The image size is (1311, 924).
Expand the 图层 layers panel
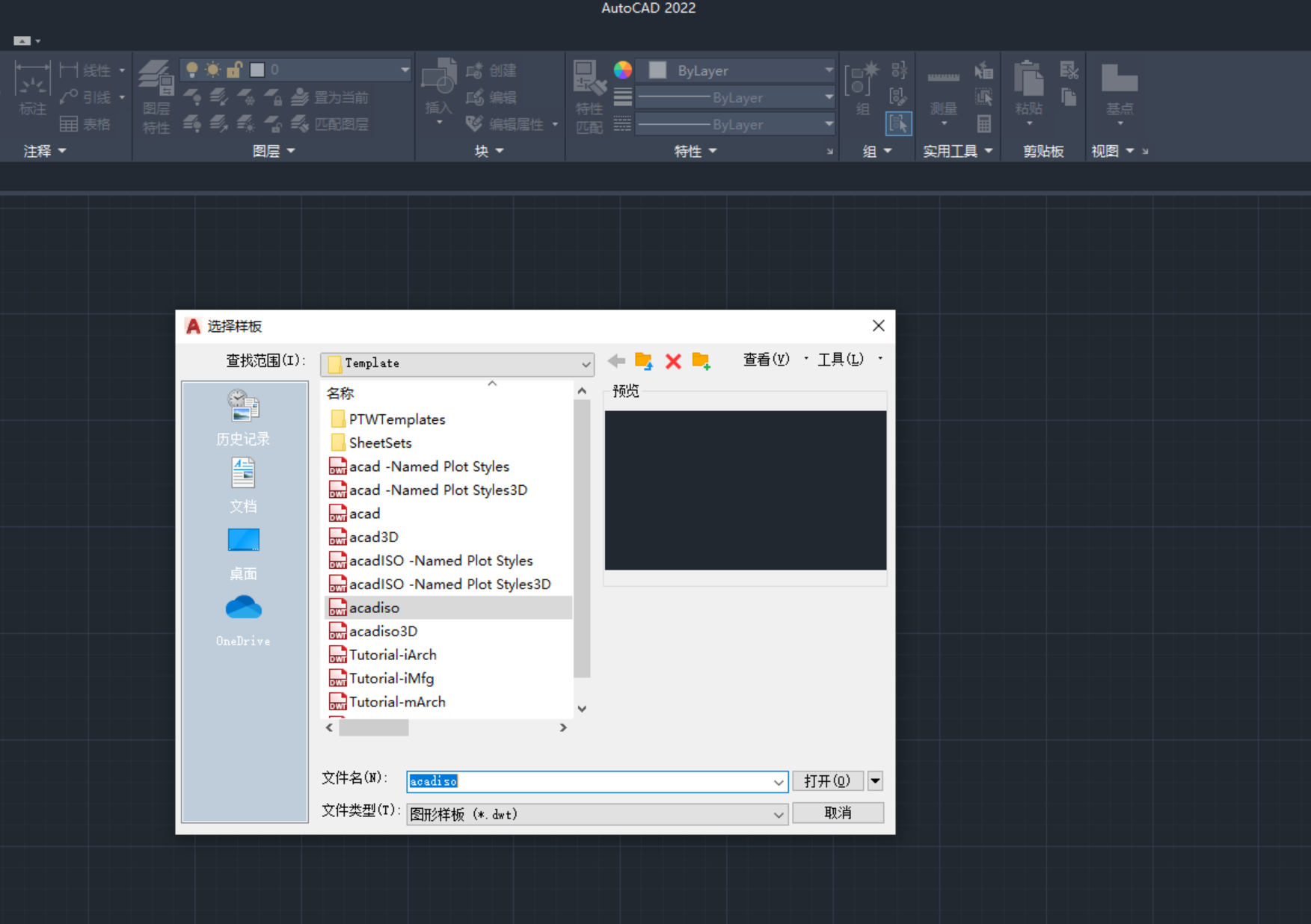pyautogui.click(x=274, y=151)
